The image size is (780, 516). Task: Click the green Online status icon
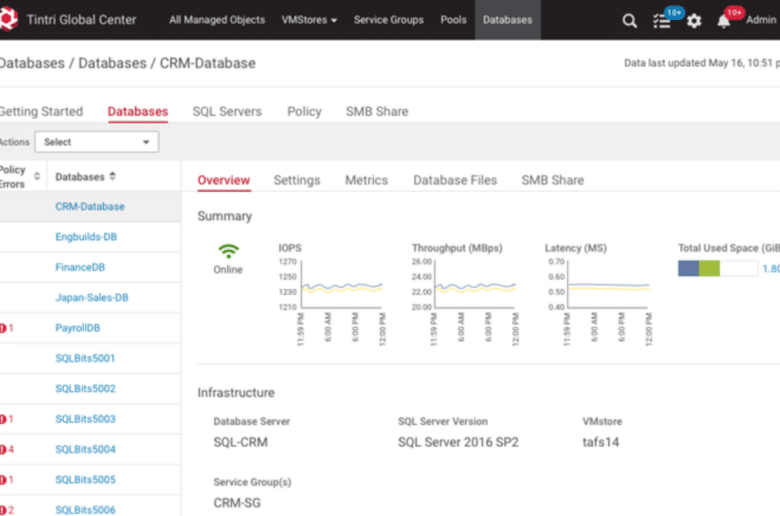[228, 251]
